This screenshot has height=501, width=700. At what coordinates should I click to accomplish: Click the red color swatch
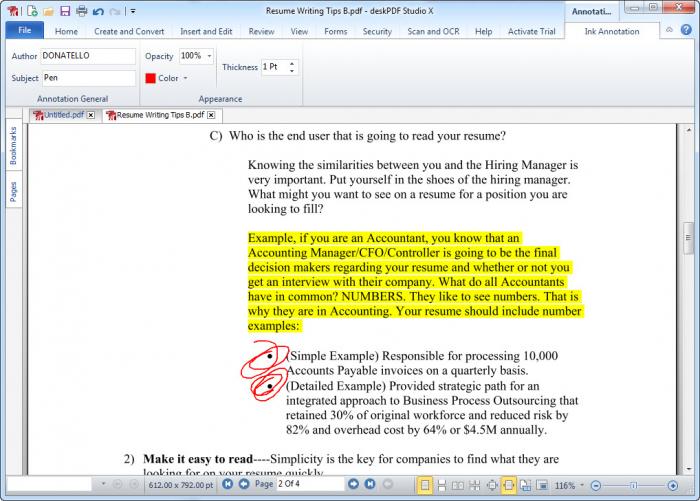pos(151,78)
